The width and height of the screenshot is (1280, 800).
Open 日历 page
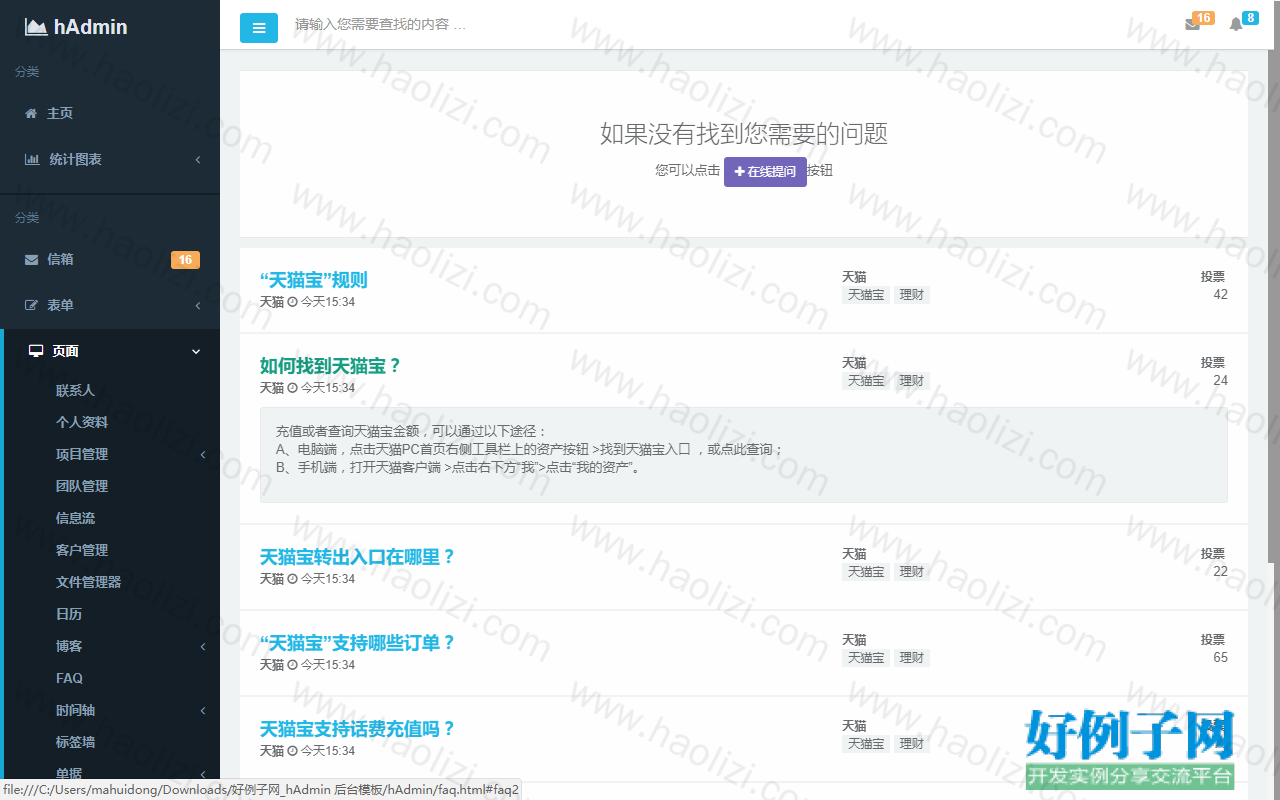69,614
